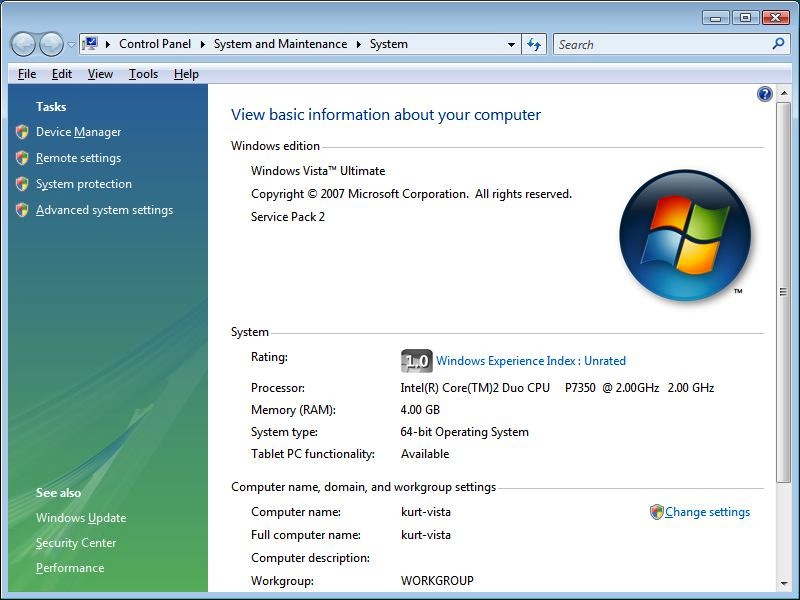Click the Windows Vista logo orb
The width and height of the screenshot is (800, 600).
click(x=685, y=235)
